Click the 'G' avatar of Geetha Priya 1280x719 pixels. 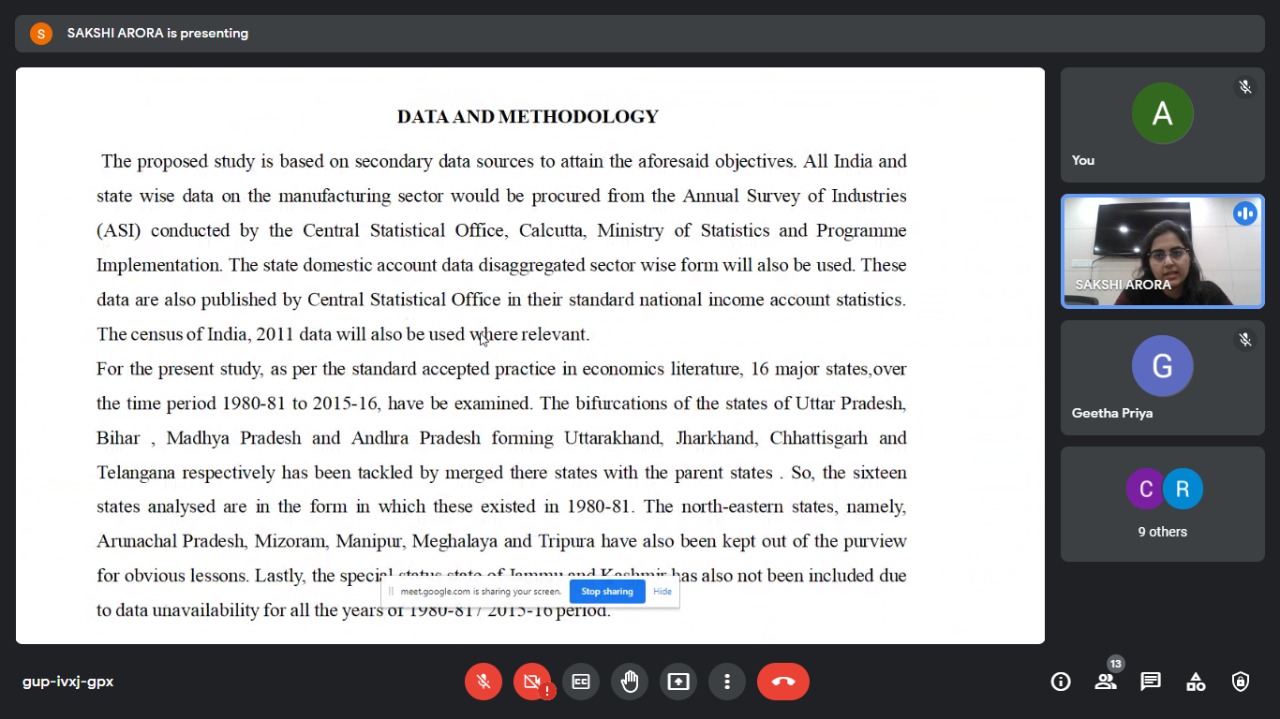(x=1162, y=366)
